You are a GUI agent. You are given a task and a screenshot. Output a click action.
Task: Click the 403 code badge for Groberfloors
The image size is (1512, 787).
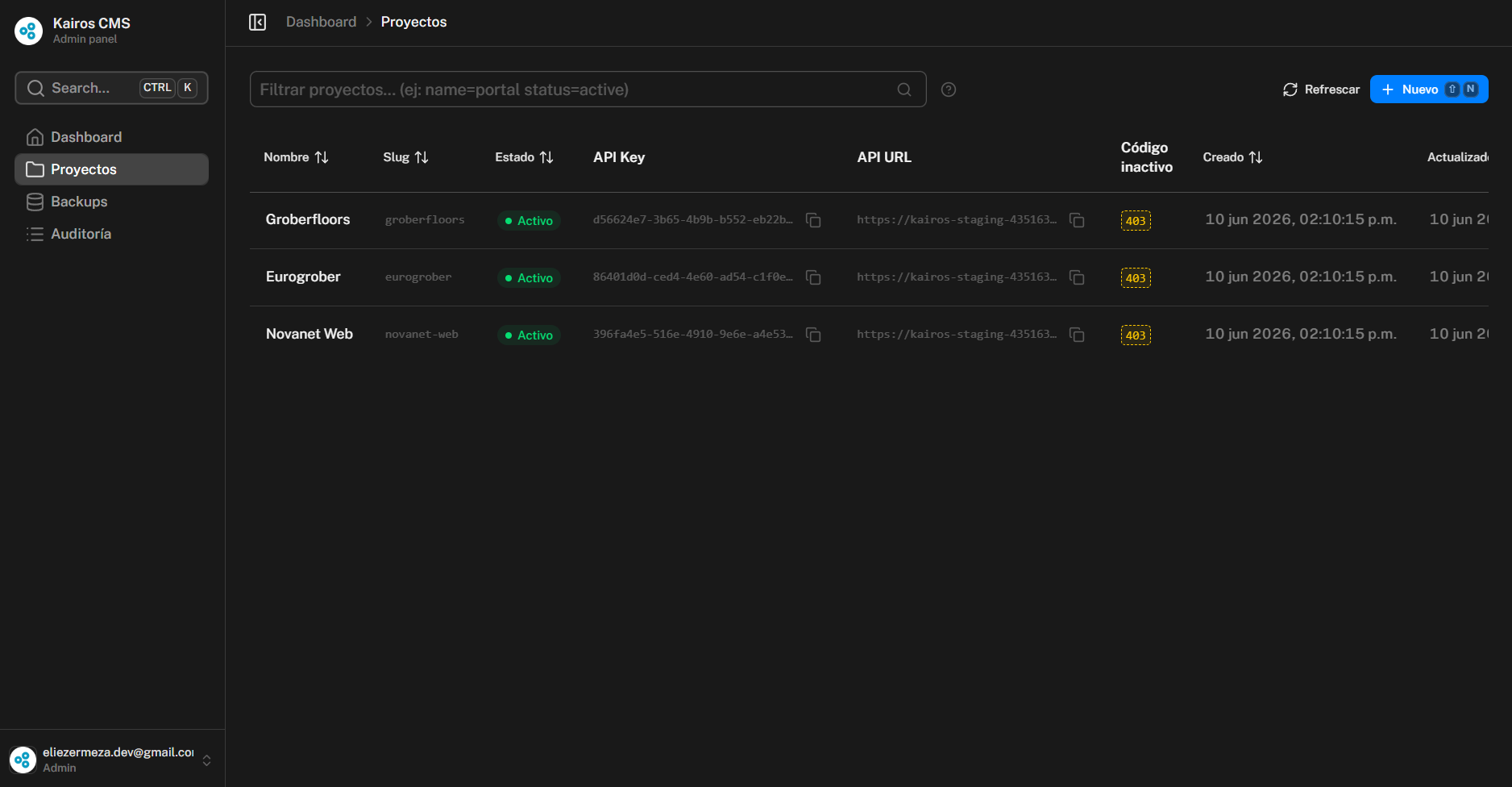1136,220
